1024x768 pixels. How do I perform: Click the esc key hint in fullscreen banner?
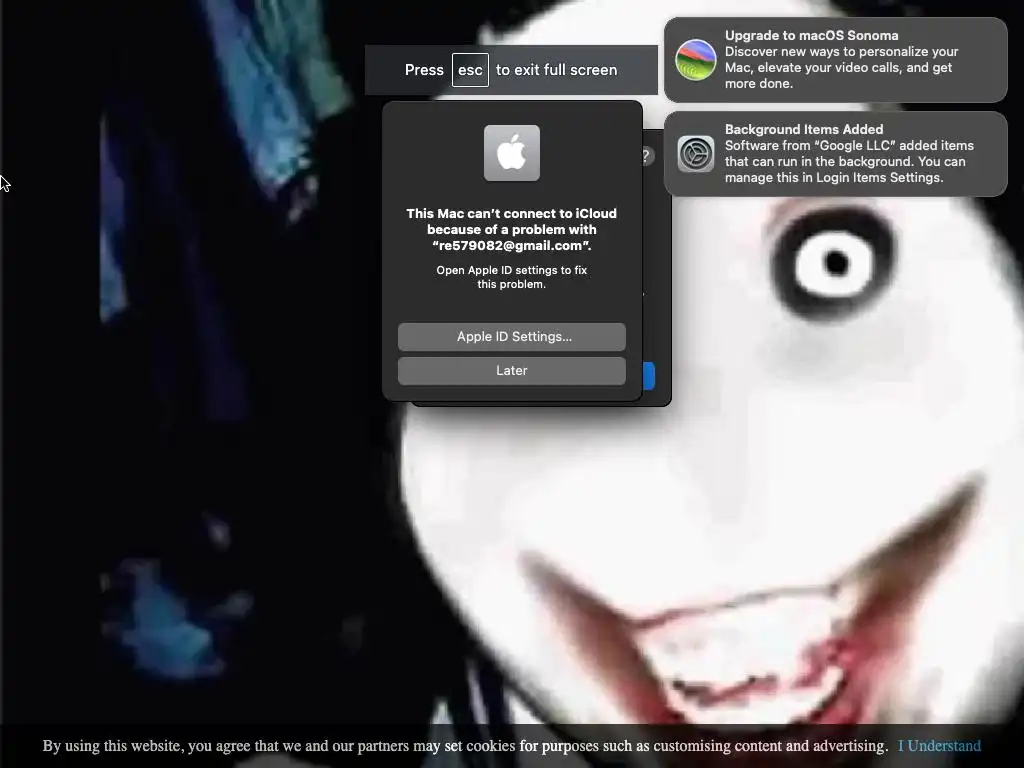470,70
